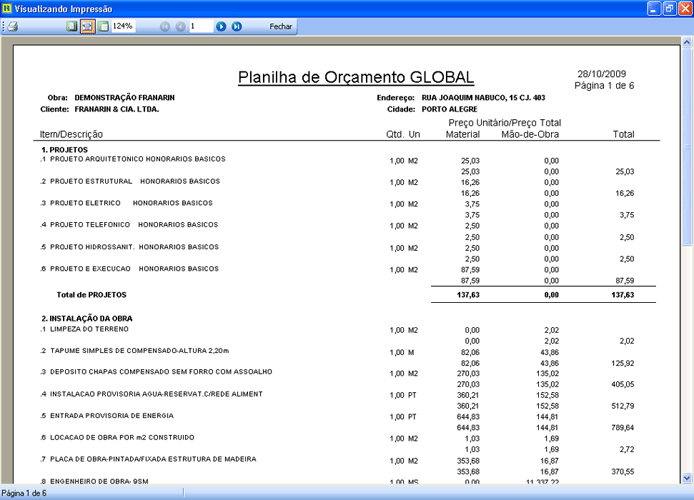Click the 'Mão-de-Obra' column header
694x500 pixels.
click(x=530, y=135)
